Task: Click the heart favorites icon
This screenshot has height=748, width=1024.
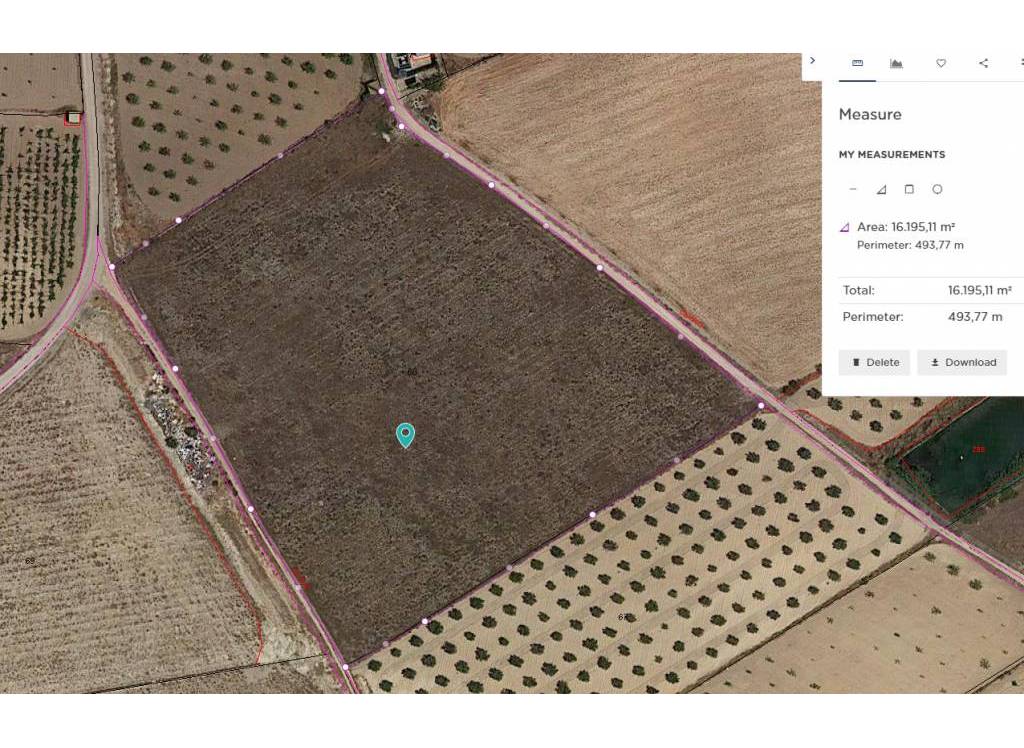Action: (941, 62)
